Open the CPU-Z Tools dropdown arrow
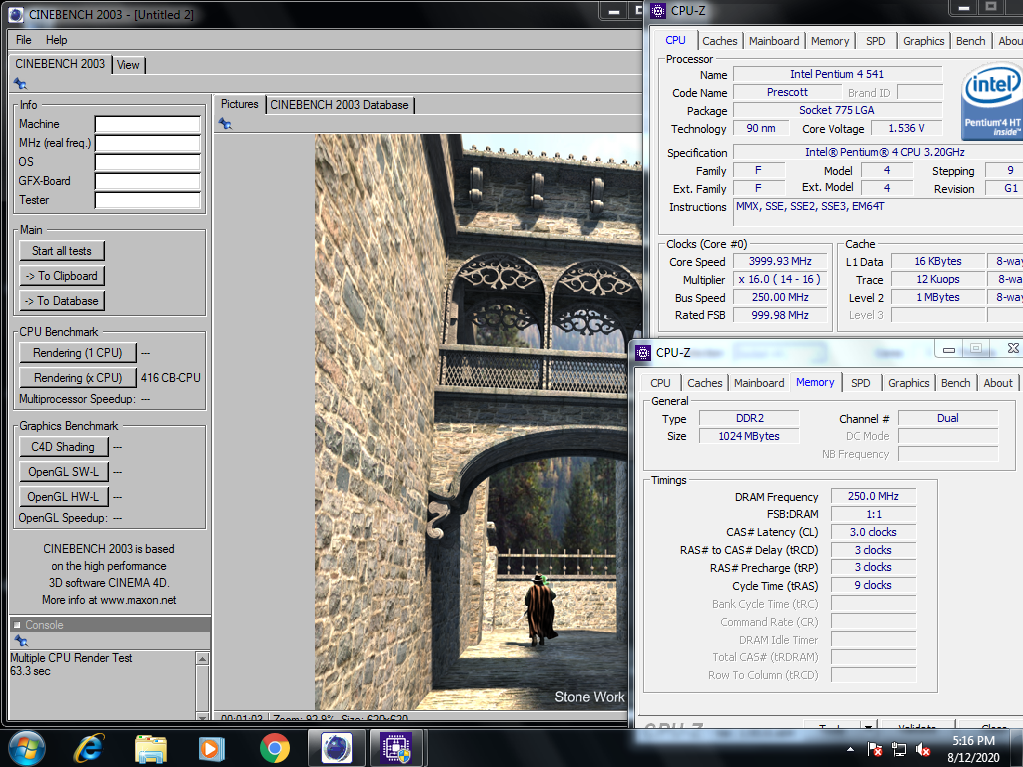 point(868,725)
